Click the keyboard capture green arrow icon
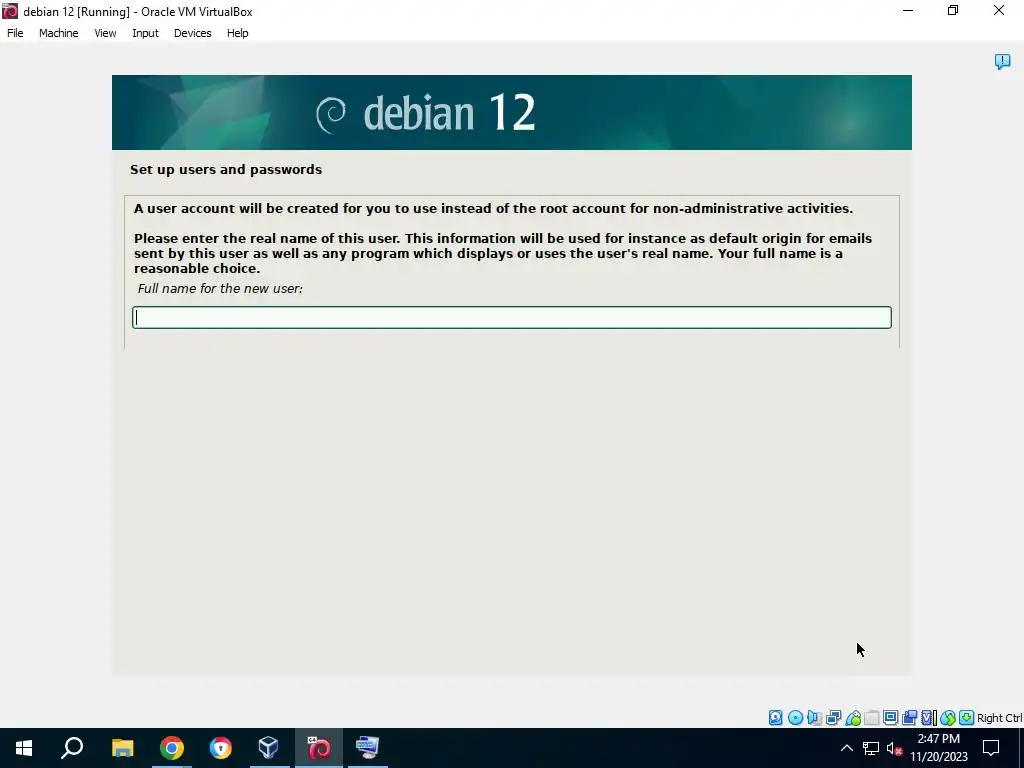 pyautogui.click(x=967, y=718)
